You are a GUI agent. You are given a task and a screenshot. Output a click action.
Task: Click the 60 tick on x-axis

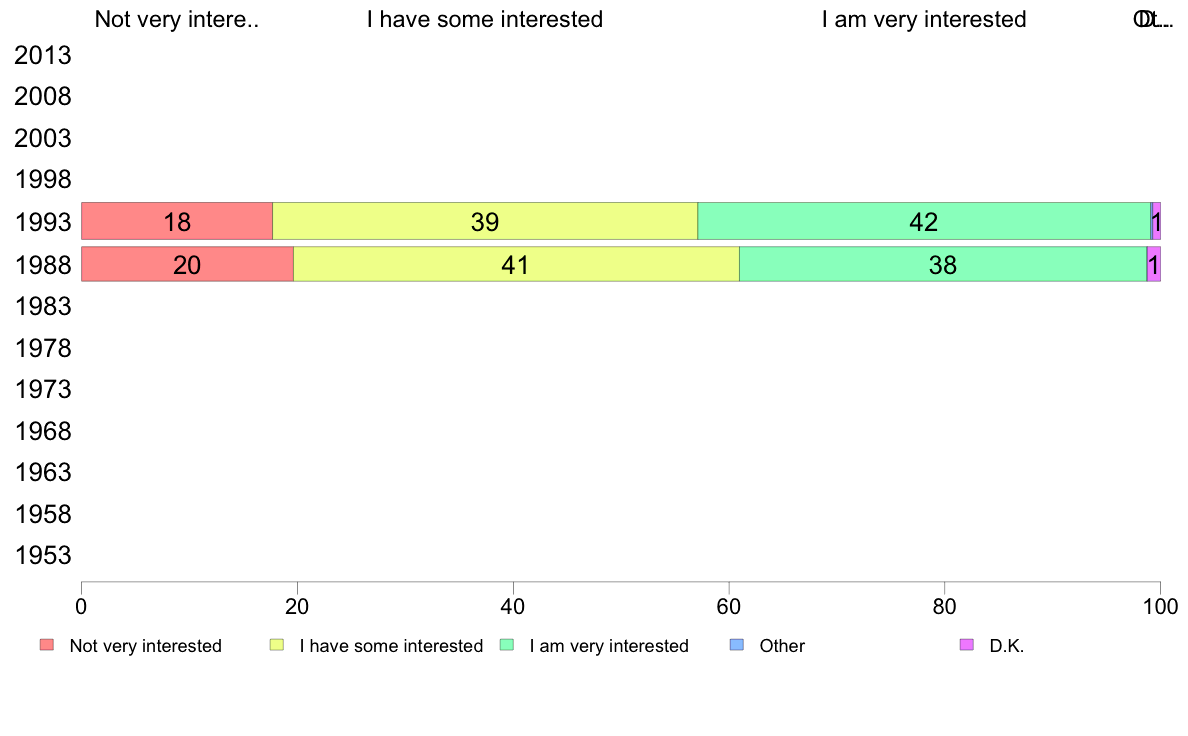(x=729, y=606)
